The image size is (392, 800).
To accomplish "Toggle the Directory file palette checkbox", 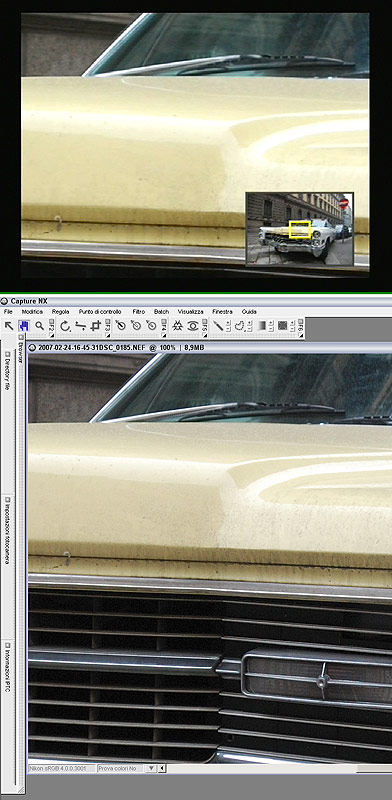I will (x=8, y=353).
